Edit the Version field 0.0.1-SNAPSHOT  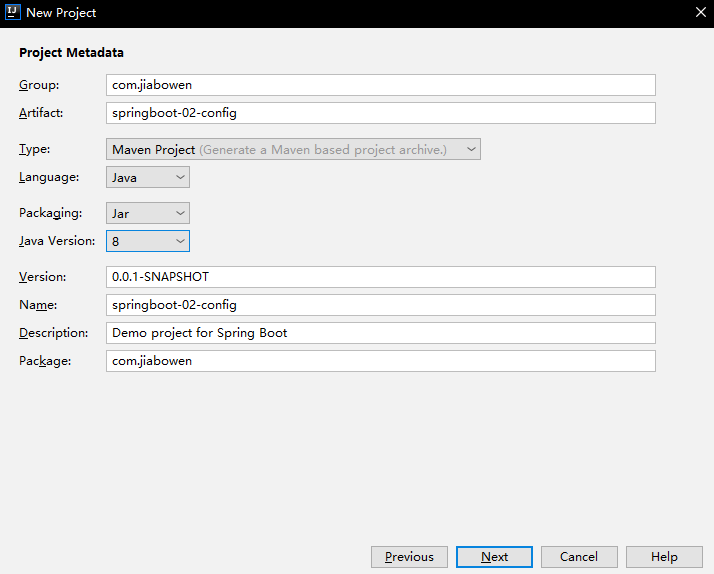pos(381,277)
